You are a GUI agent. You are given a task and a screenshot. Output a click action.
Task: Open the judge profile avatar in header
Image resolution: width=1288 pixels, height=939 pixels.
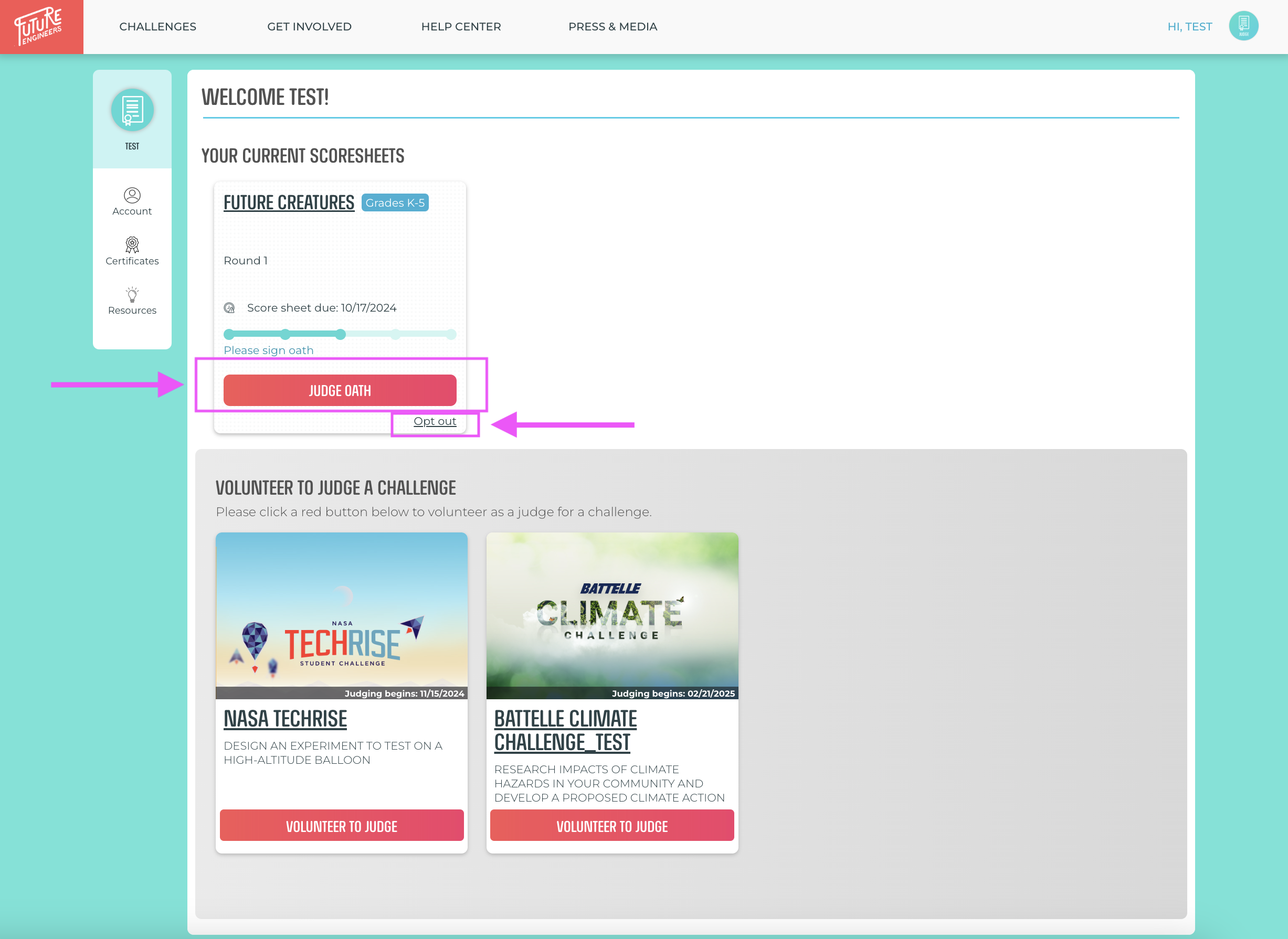pyautogui.click(x=1243, y=26)
